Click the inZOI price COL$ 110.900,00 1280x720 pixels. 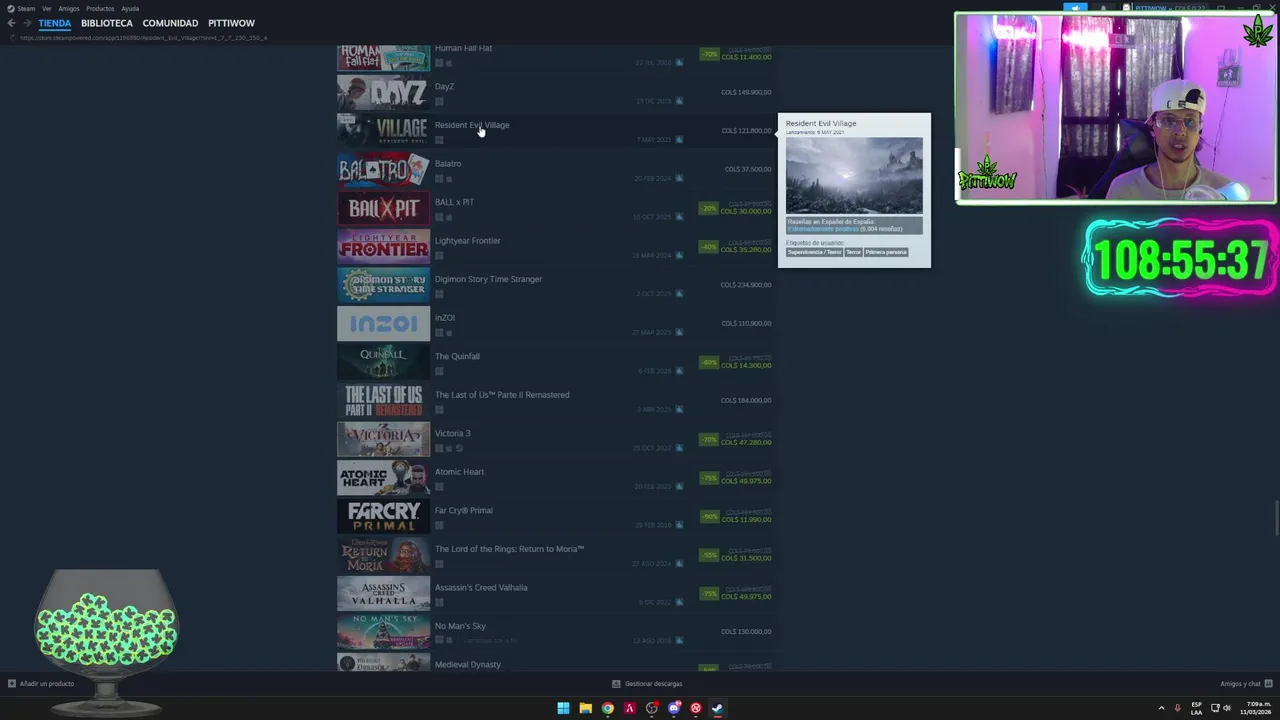(746, 323)
